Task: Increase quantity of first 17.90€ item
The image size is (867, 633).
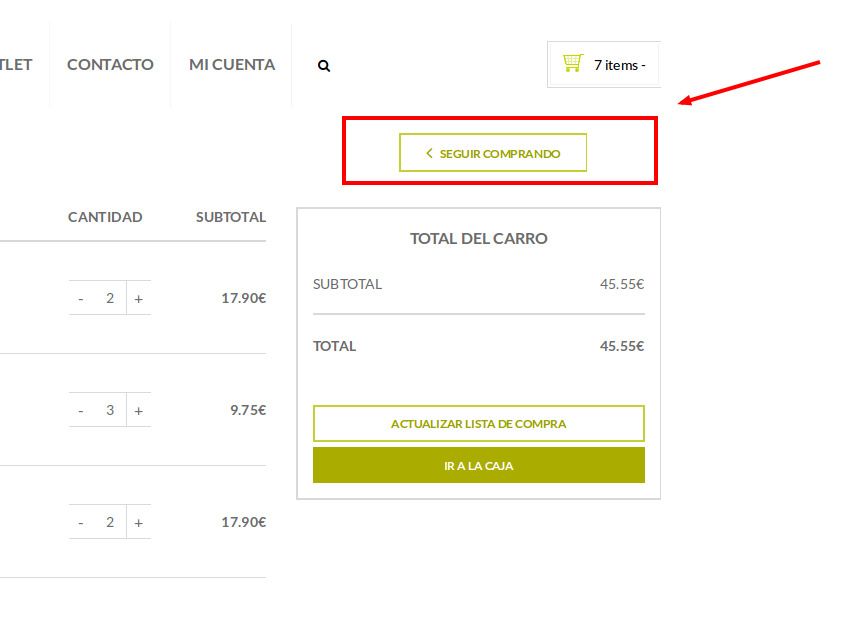Action: click(139, 299)
